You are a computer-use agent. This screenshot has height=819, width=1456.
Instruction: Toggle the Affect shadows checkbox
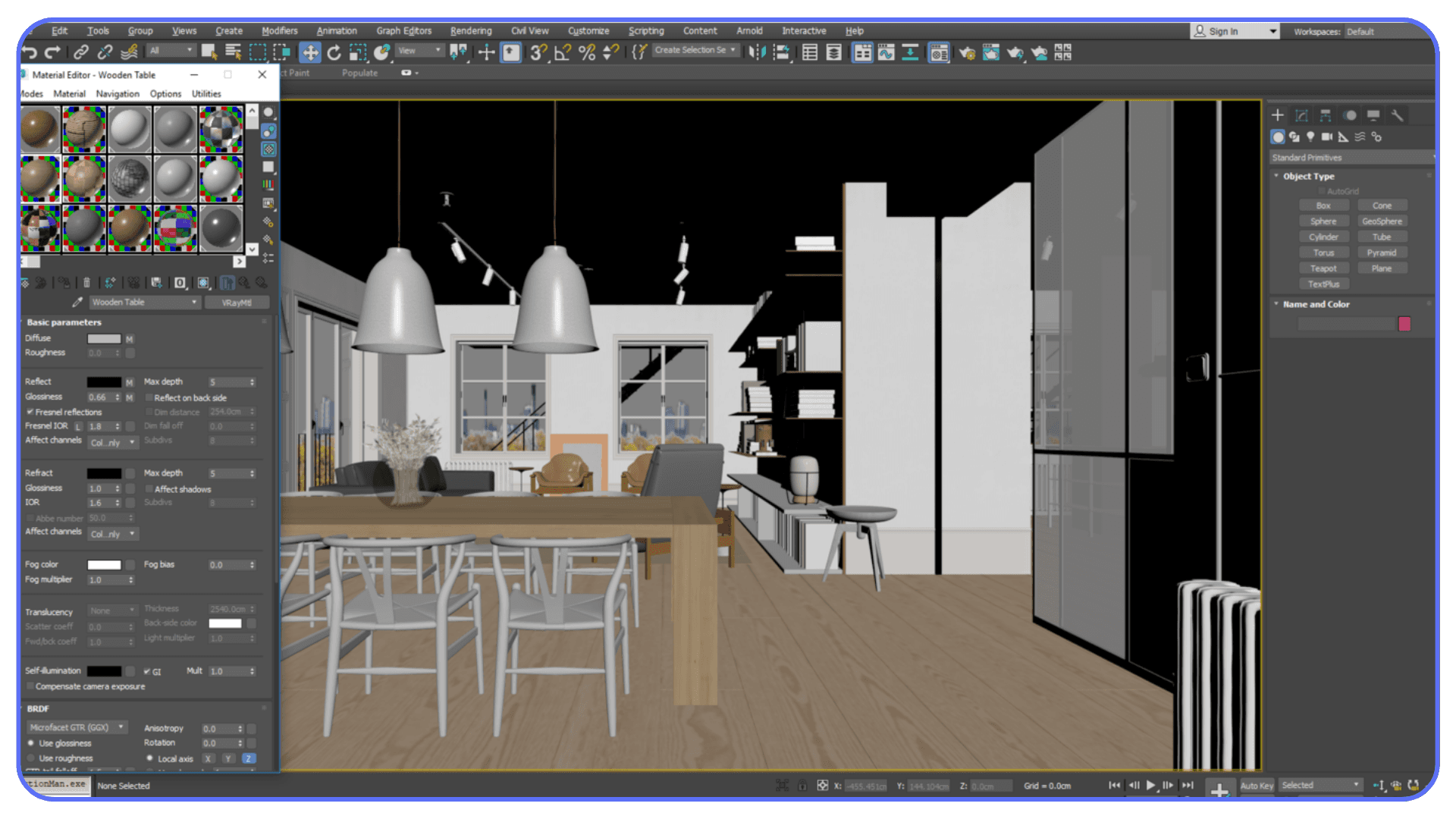(x=149, y=489)
